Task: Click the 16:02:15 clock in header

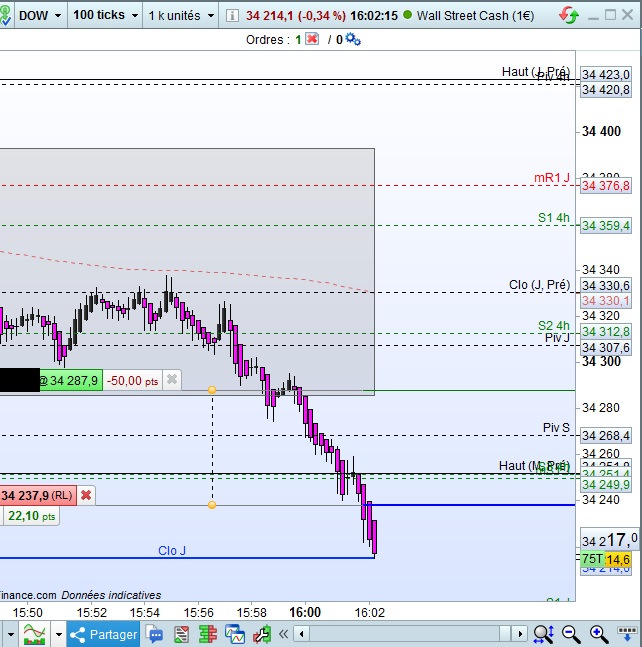Action: click(x=374, y=16)
